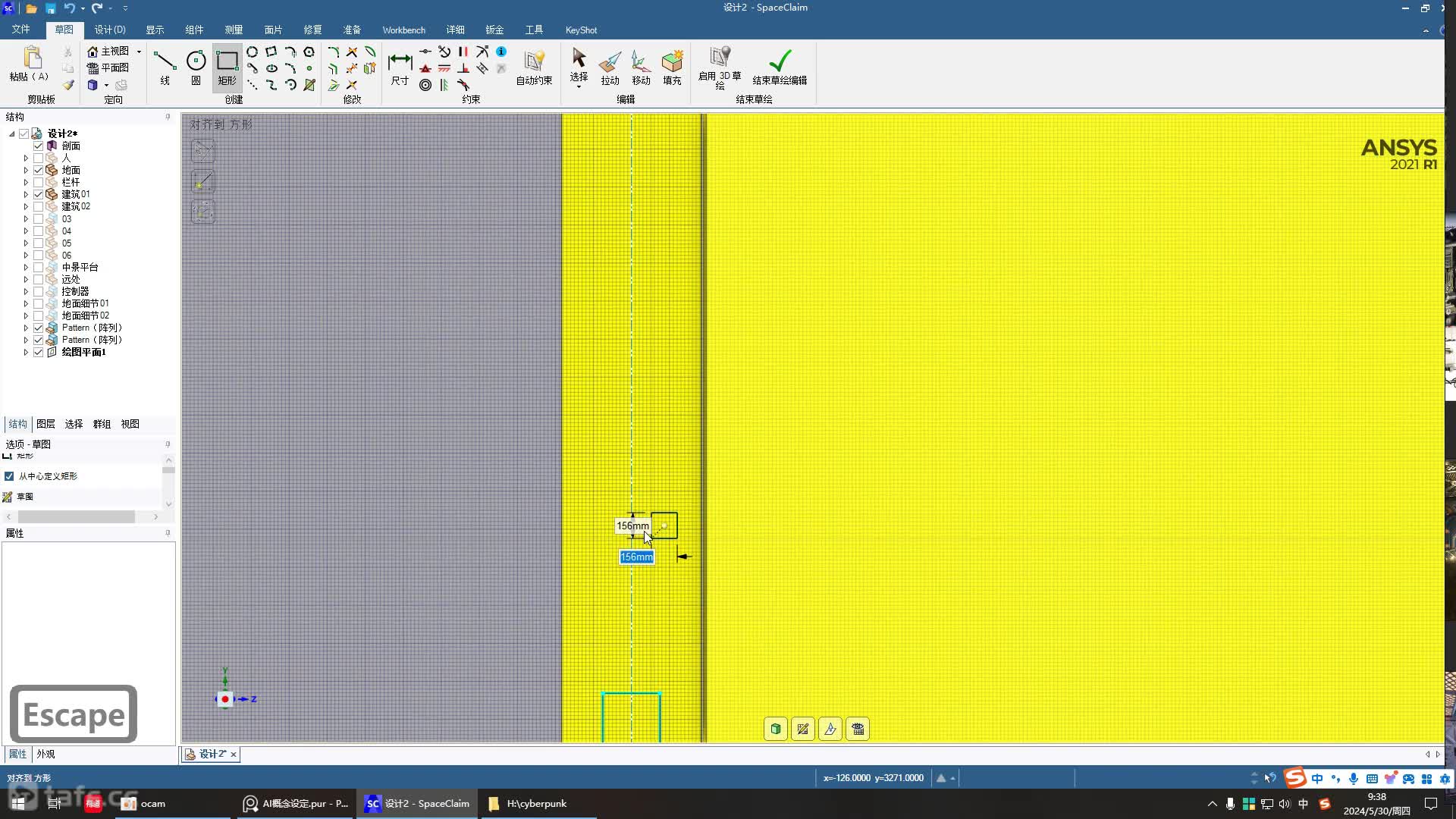Select the concentric constraint icon
Image resolution: width=1456 pixels, height=819 pixels.
pyautogui.click(x=425, y=85)
